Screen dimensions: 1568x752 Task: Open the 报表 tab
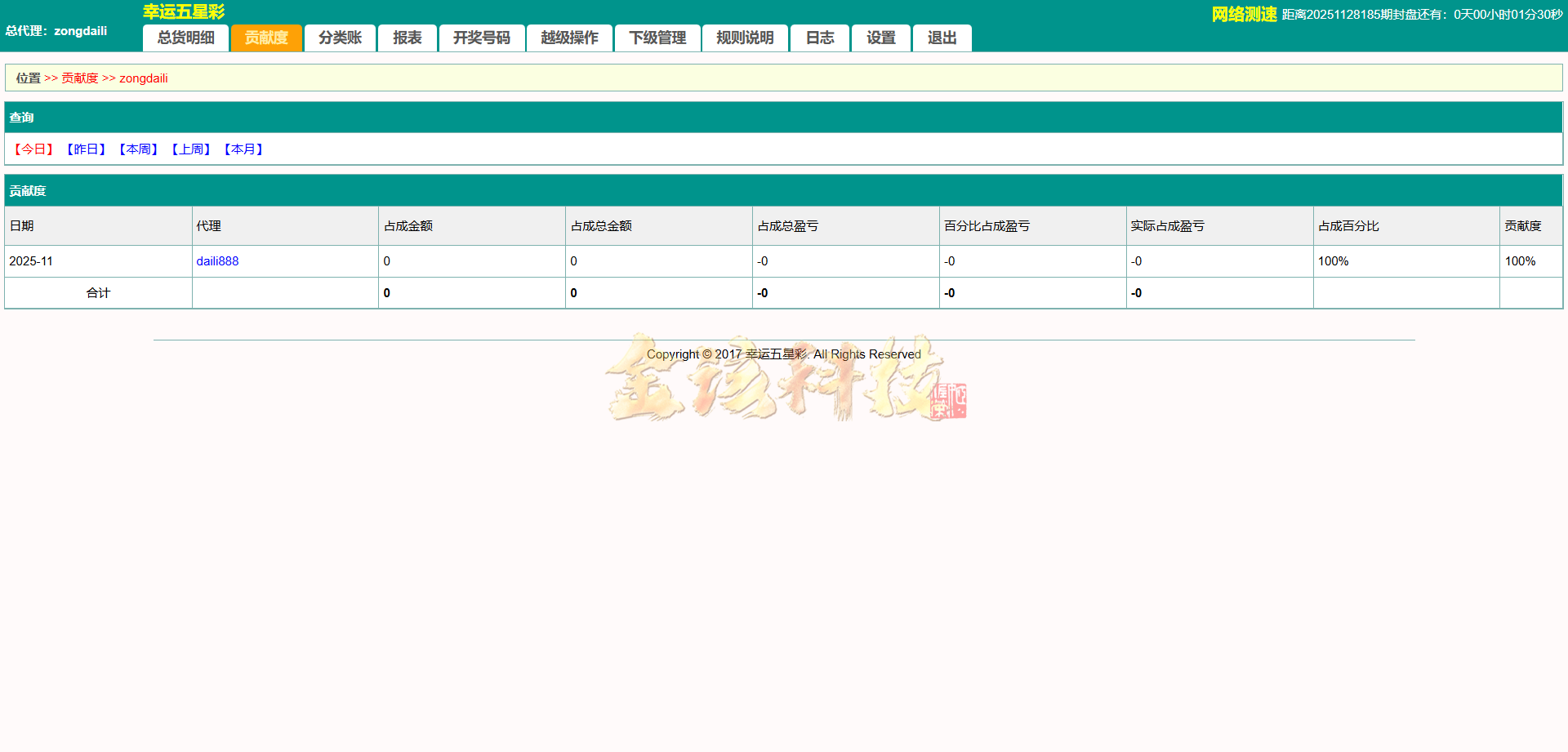tap(407, 38)
